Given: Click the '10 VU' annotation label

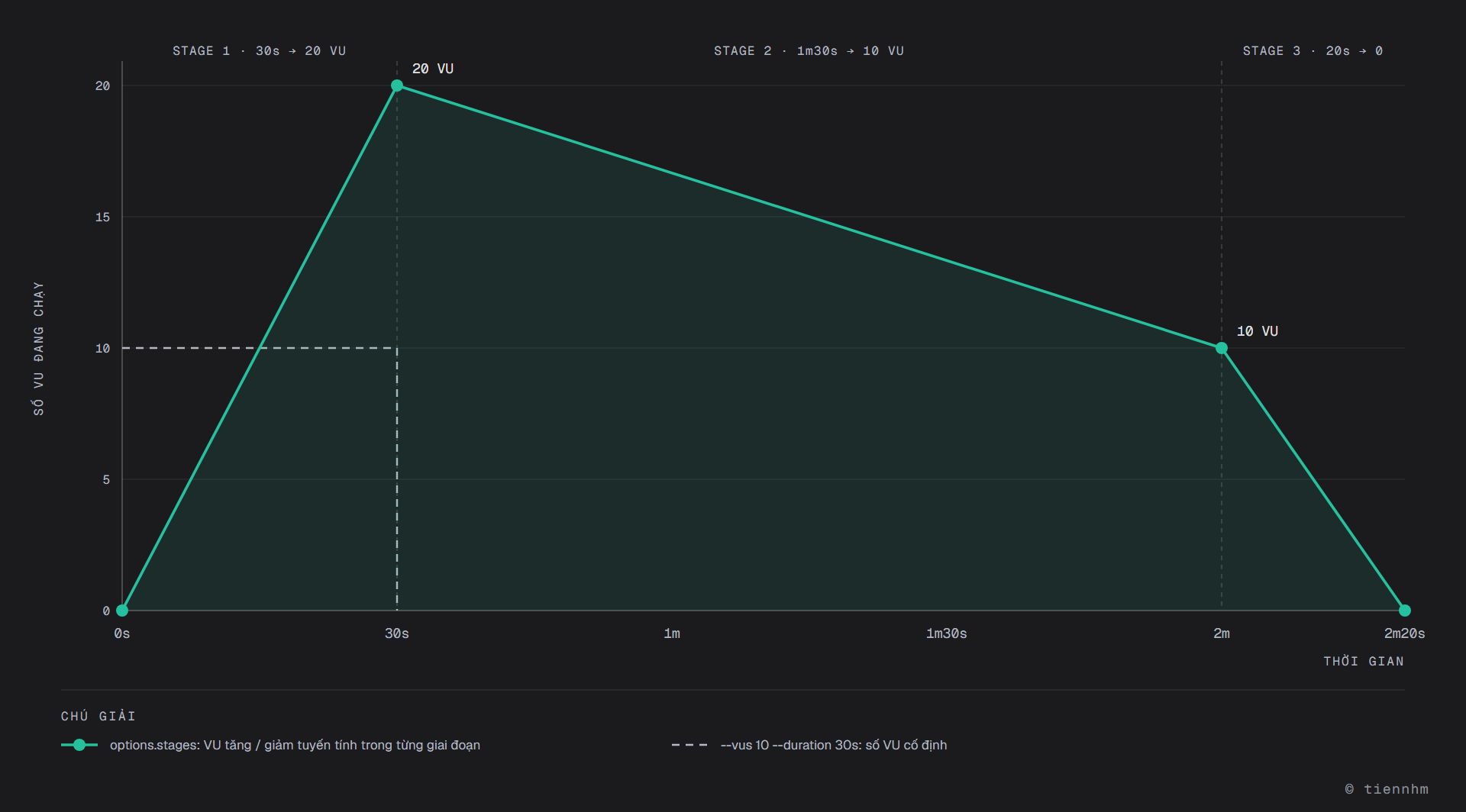Looking at the screenshot, I should tap(1258, 331).
